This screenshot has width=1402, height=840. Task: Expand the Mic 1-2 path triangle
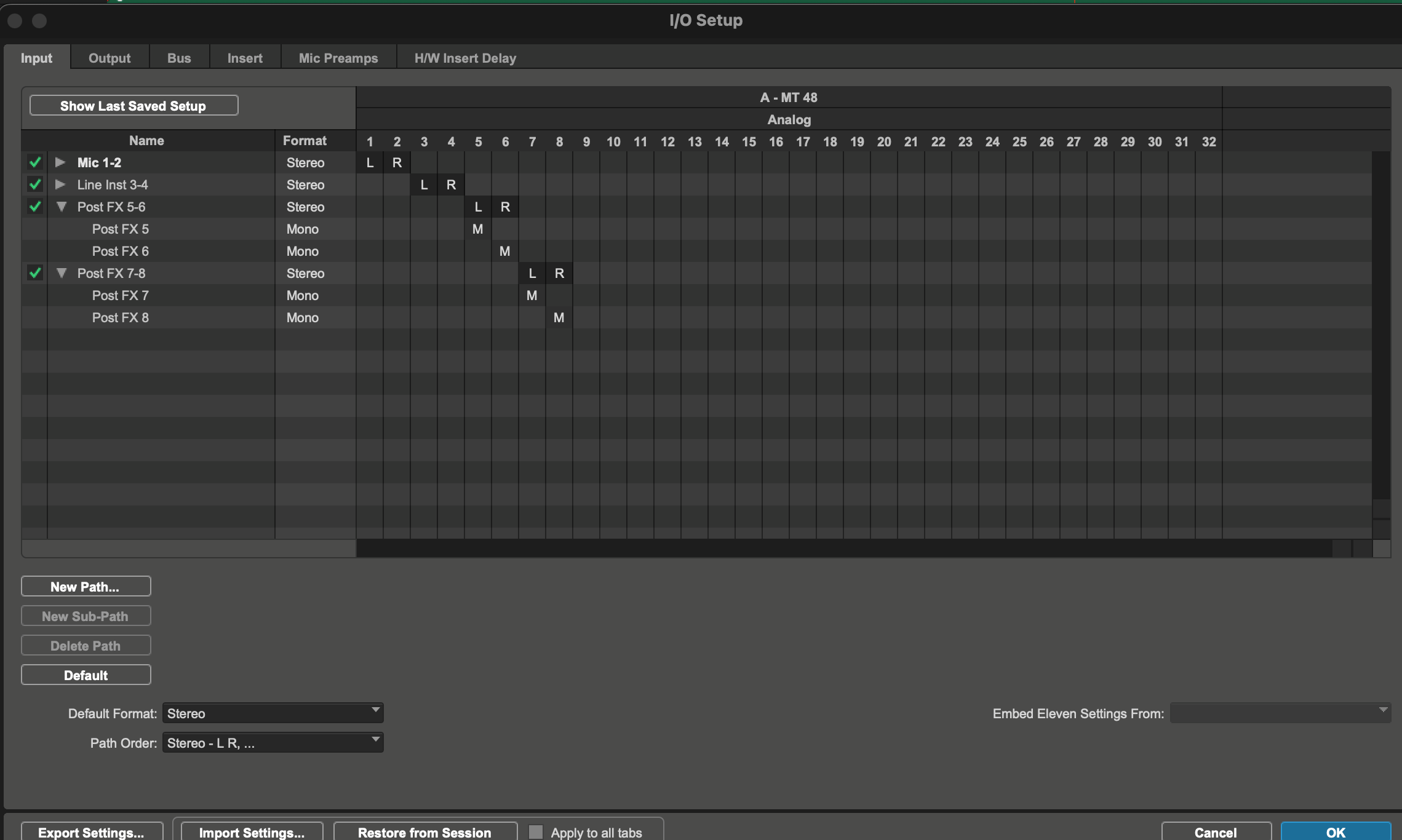pyautogui.click(x=60, y=163)
